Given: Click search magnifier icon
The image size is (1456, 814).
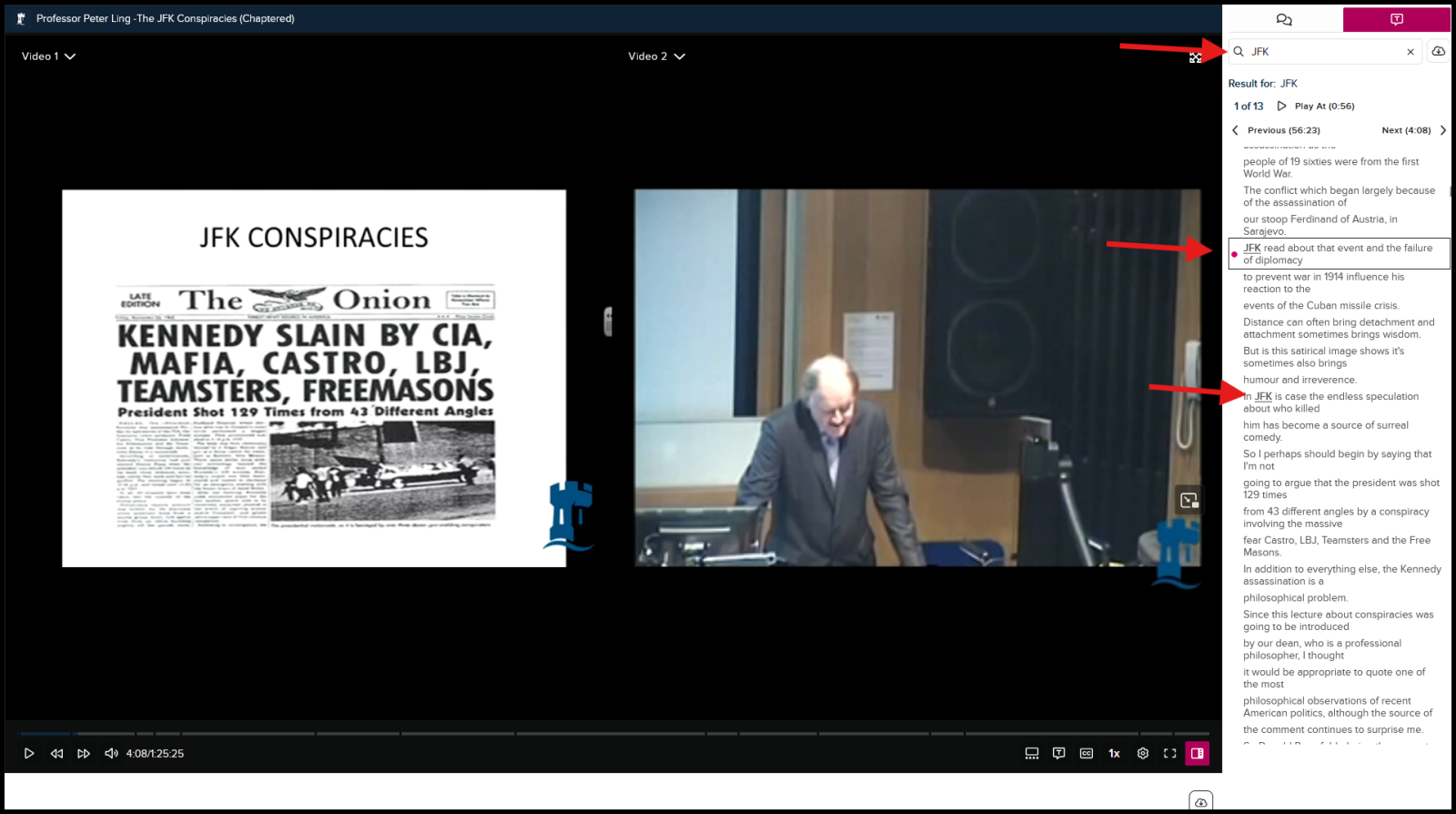Looking at the screenshot, I should point(1239,52).
